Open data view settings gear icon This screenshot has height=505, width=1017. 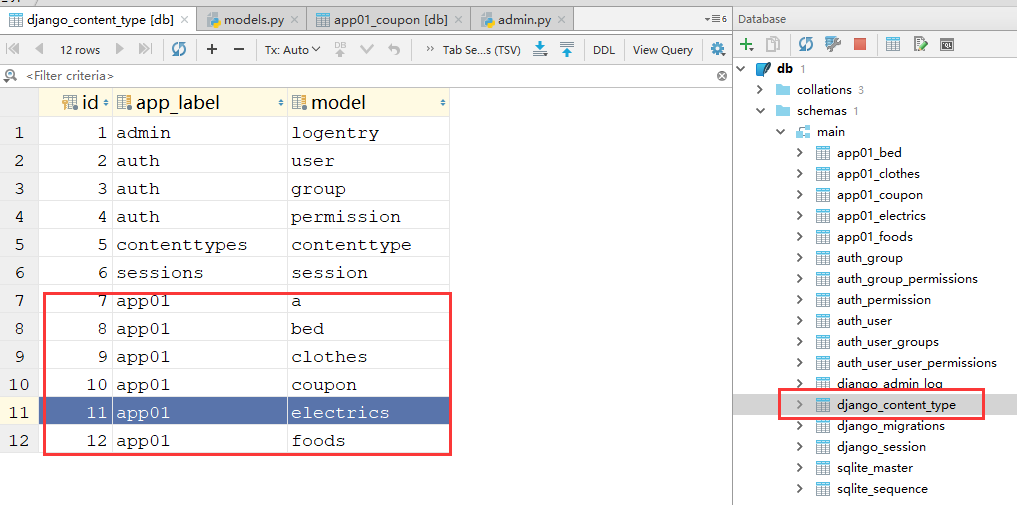coord(717,49)
